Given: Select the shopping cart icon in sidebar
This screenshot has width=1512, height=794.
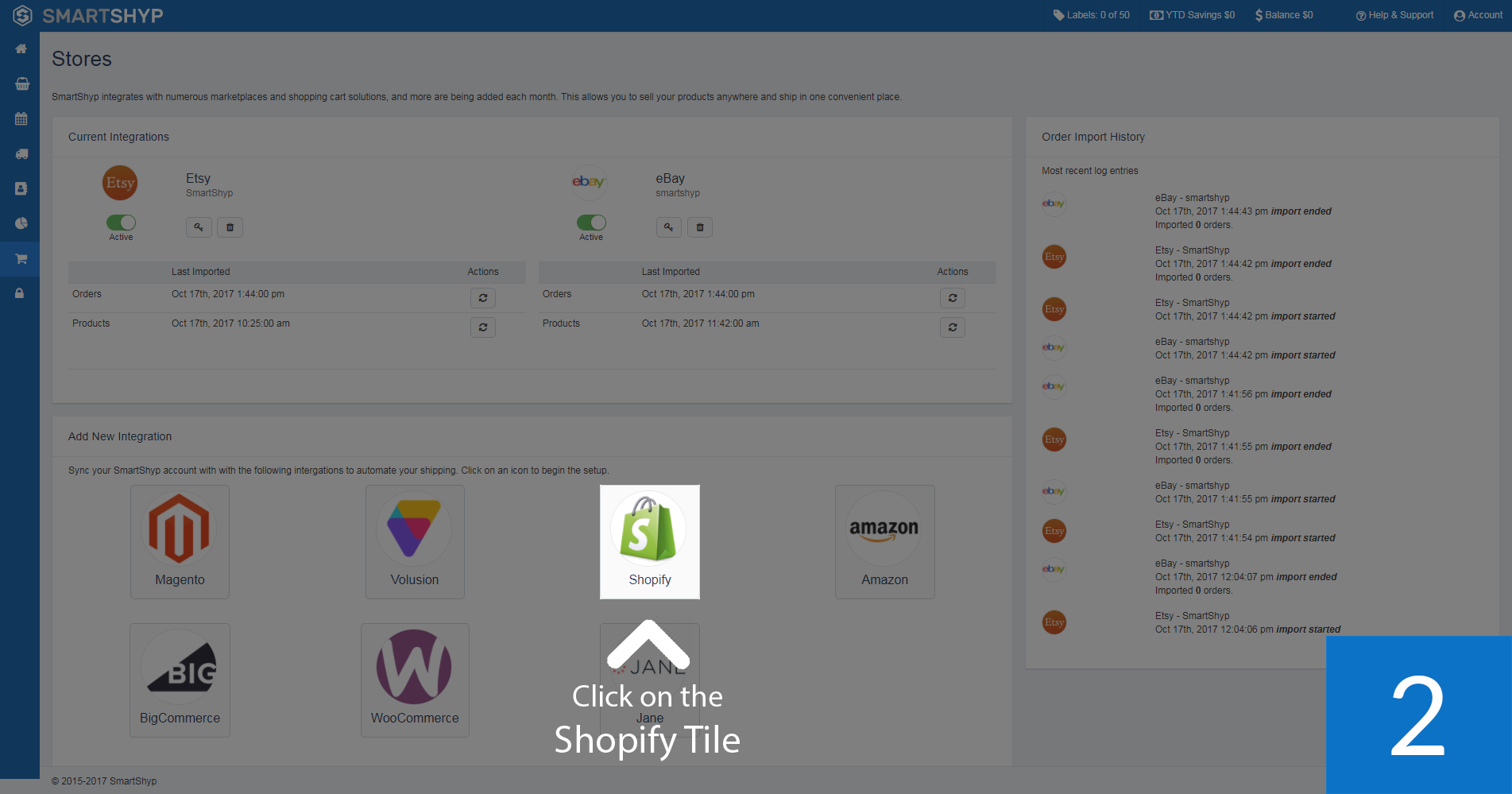Looking at the screenshot, I should click(21, 259).
